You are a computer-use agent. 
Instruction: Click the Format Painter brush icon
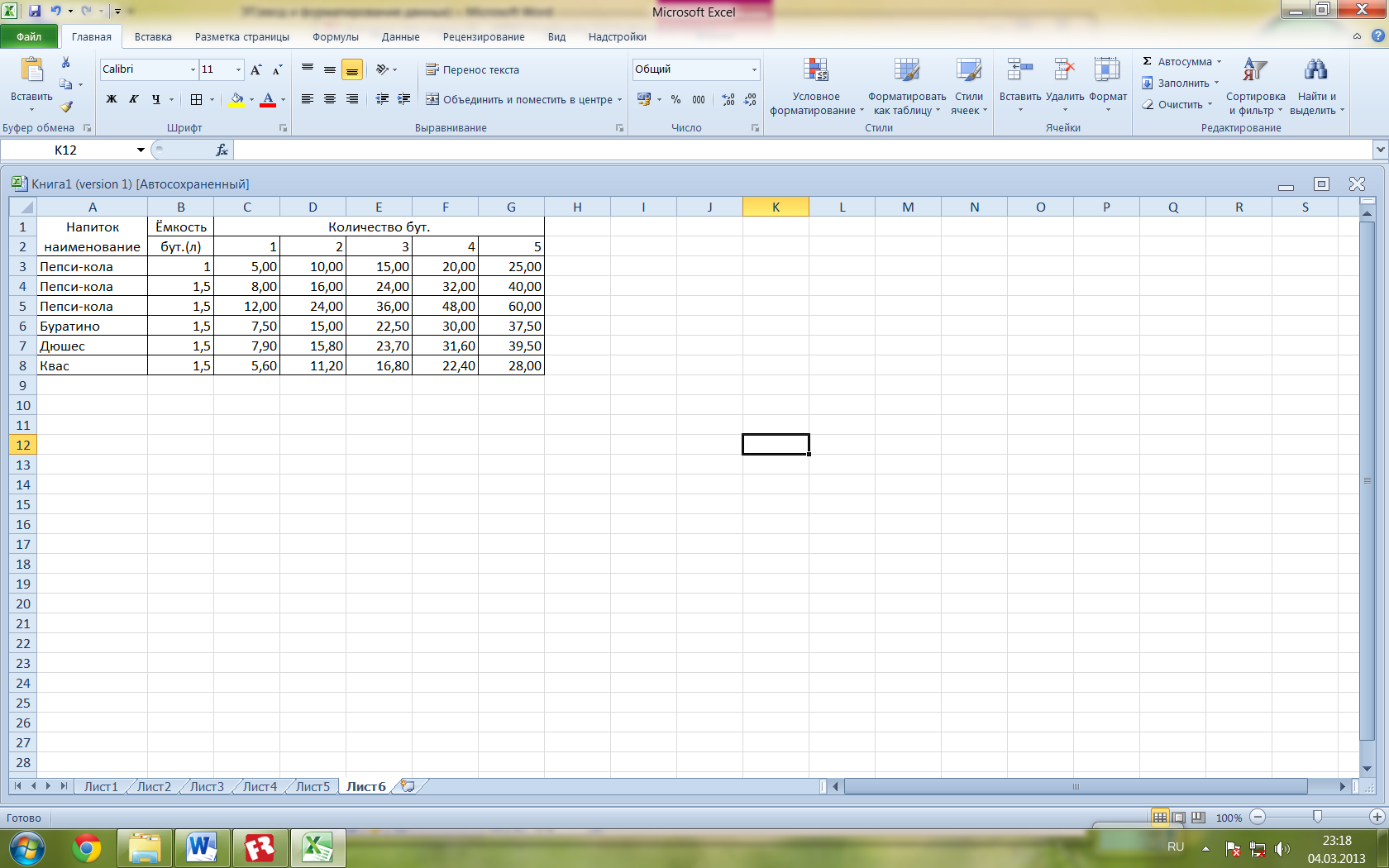pyautogui.click(x=66, y=106)
